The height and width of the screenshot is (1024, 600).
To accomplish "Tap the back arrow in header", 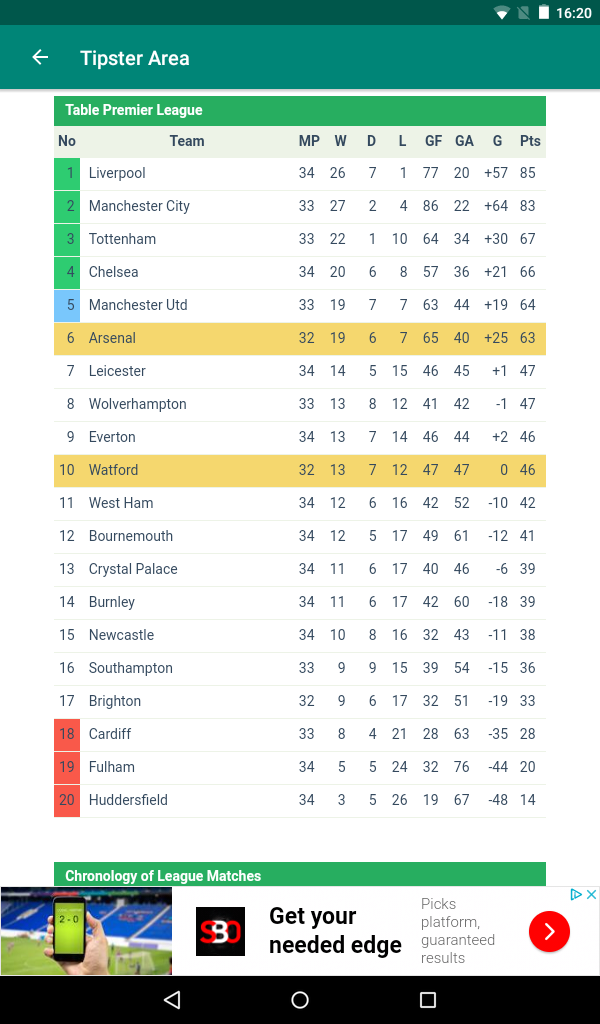I will click(40, 57).
